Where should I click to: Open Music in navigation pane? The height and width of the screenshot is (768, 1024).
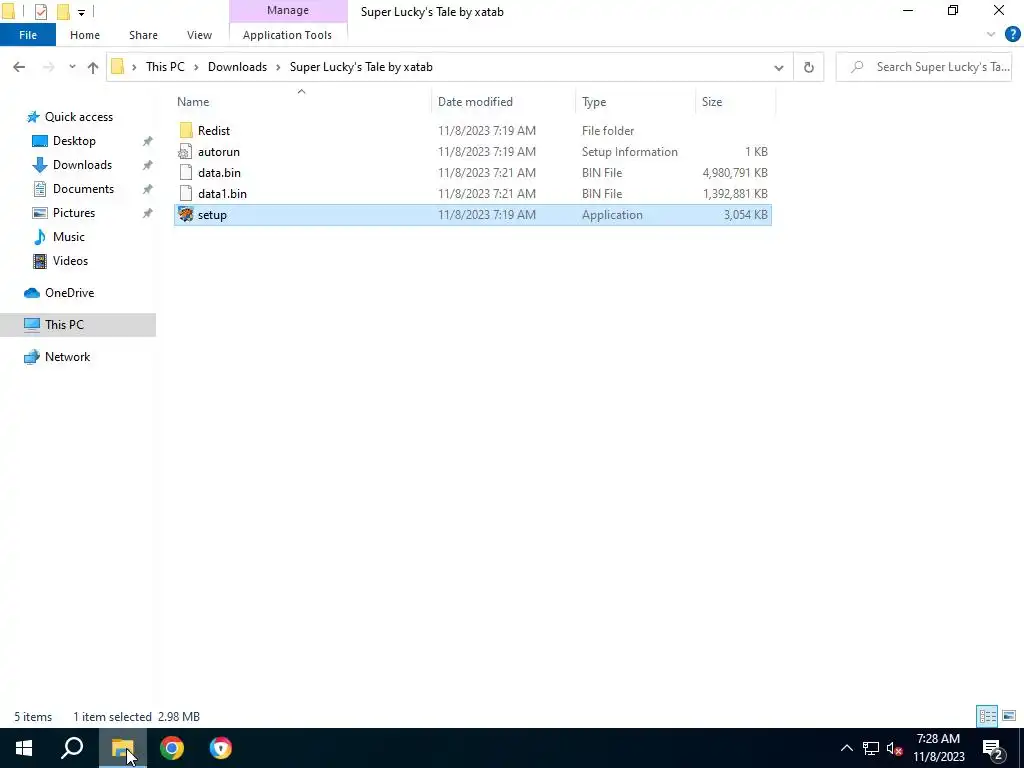(69, 237)
